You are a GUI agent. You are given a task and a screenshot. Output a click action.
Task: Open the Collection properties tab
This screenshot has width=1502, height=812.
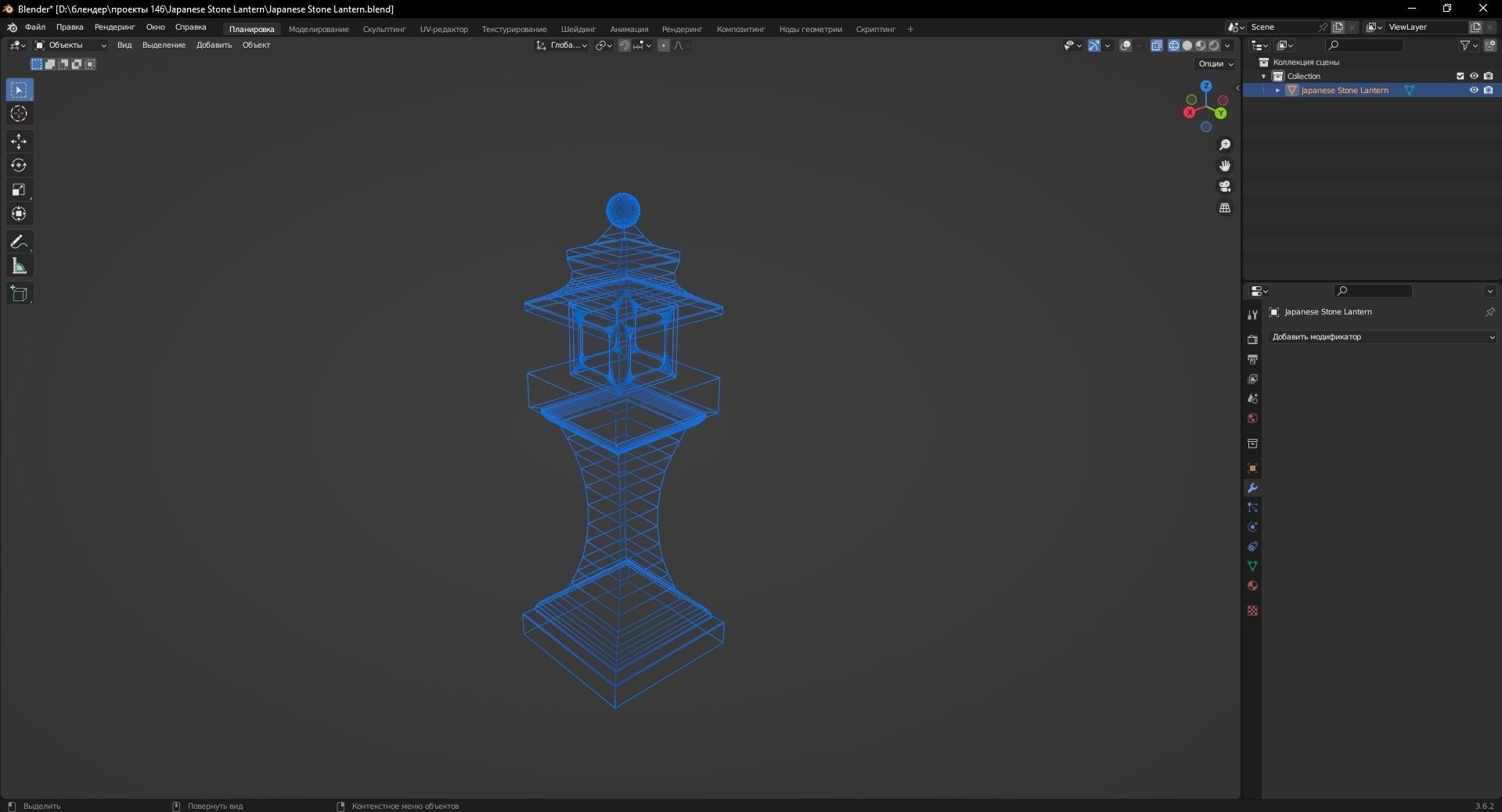click(1252, 444)
